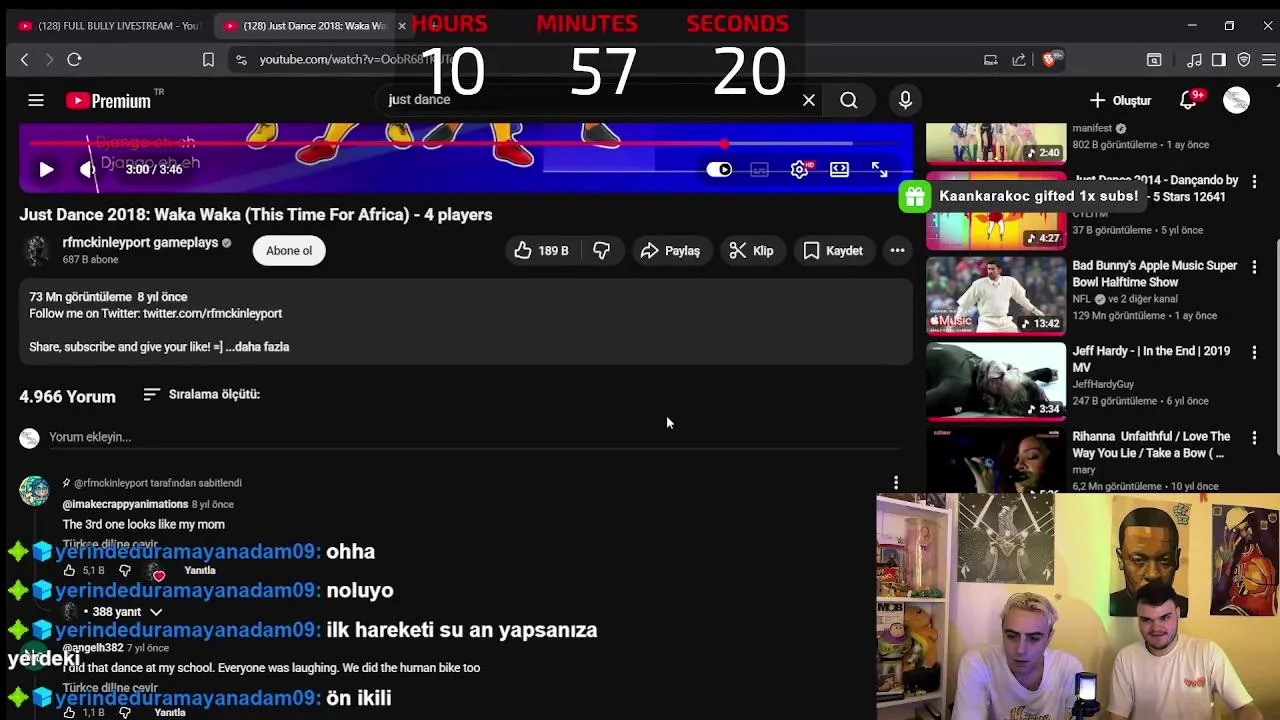Open site settings icon beside URL
Image resolution: width=1280 pixels, height=720 pixels.
pyautogui.click(x=241, y=60)
